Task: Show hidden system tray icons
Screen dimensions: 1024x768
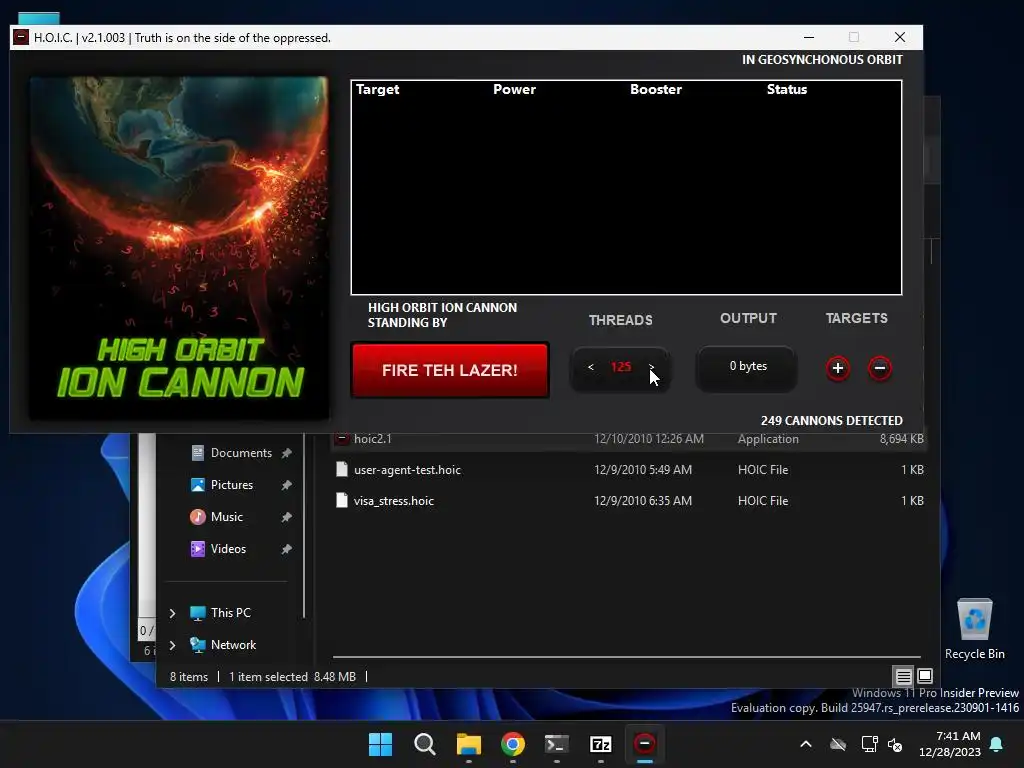Action: click(x=806, y=744)
